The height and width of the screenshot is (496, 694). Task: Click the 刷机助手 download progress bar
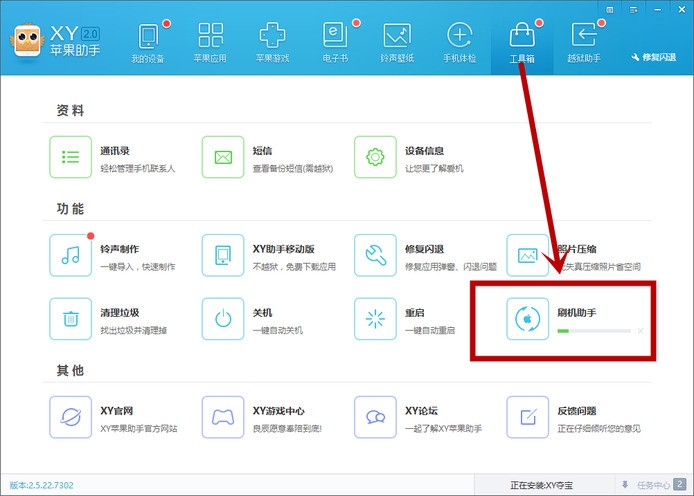point(594,331)
